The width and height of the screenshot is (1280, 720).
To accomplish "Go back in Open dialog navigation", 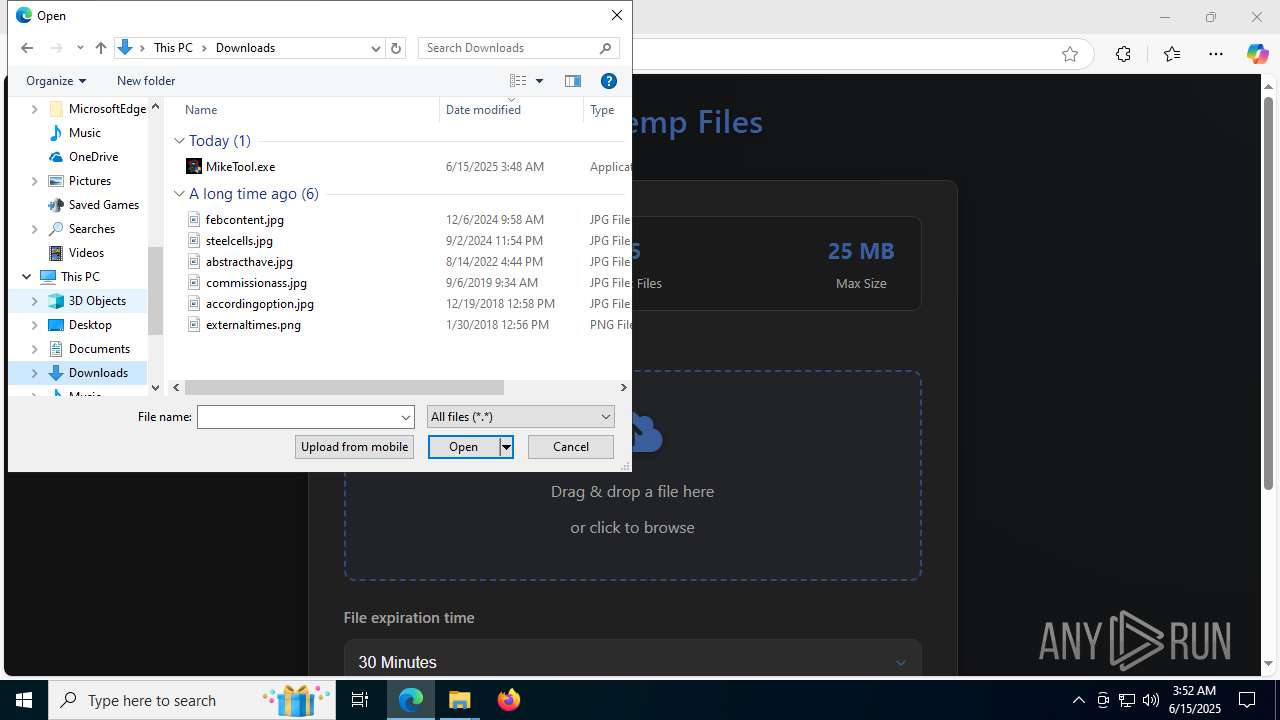I will pyautogui.click(x=27, y=48).
